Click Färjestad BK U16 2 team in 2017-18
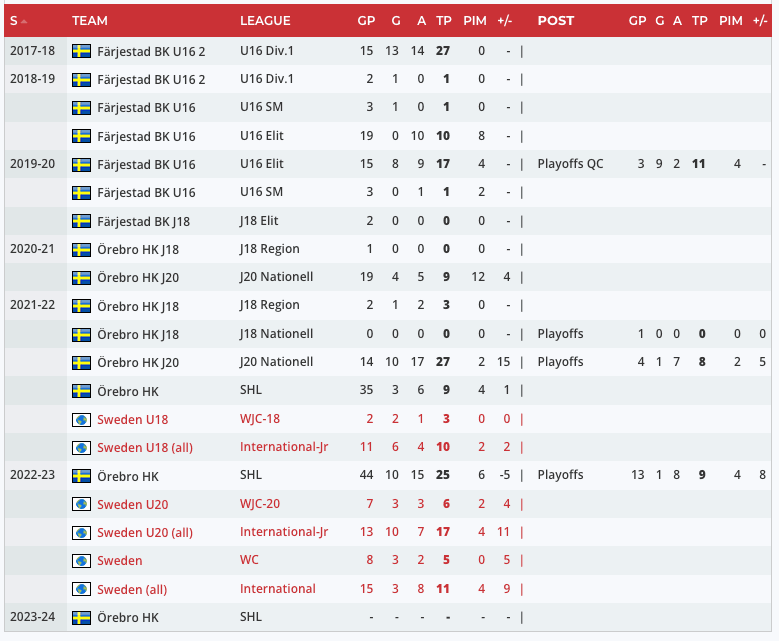 [x=151, y=51]
